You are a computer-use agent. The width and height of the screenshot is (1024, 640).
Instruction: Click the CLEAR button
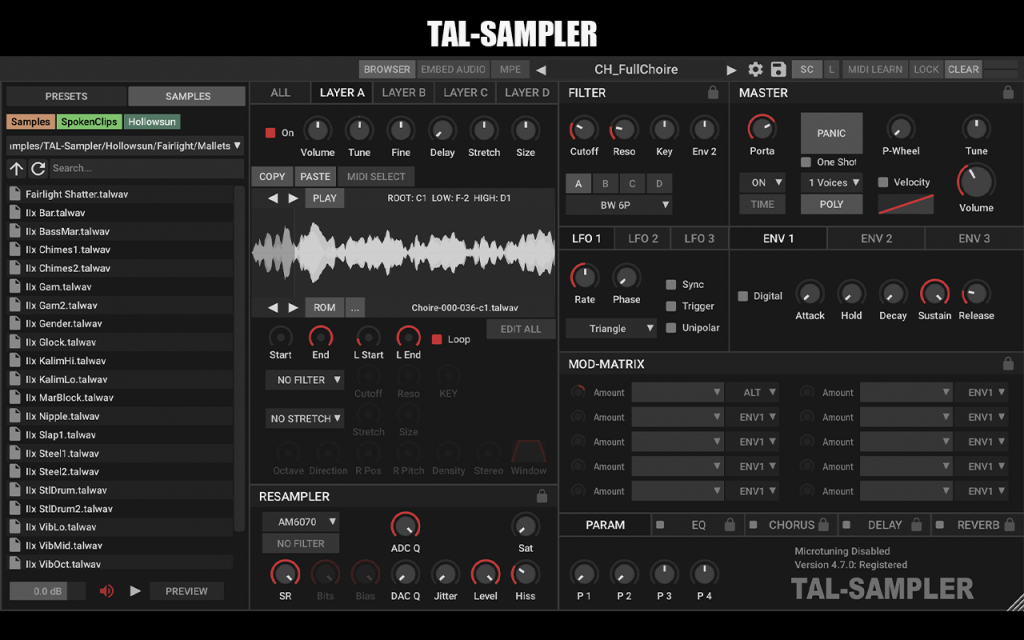click(963, 69)
